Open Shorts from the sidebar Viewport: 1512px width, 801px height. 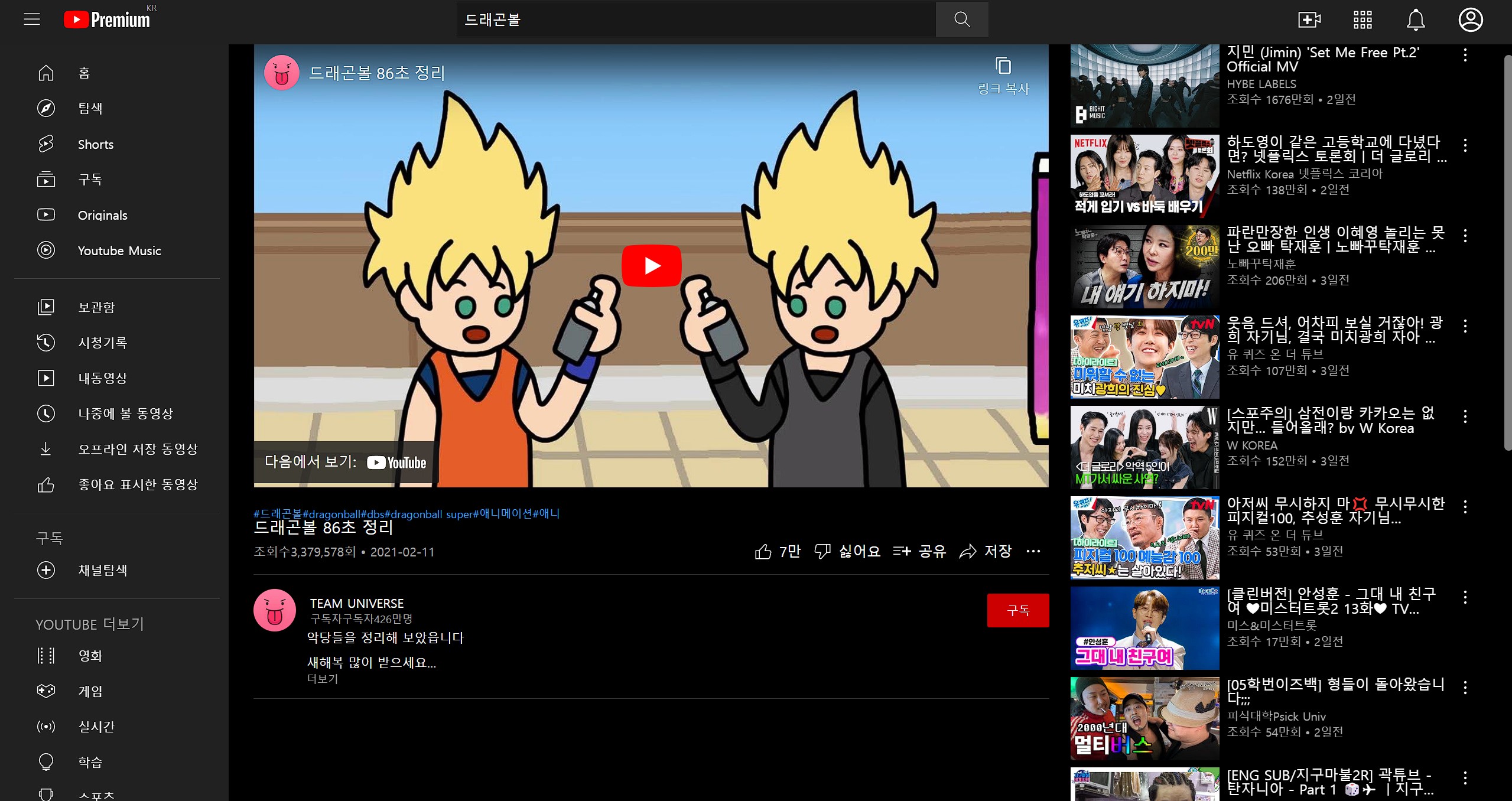(x=95, y=144)
